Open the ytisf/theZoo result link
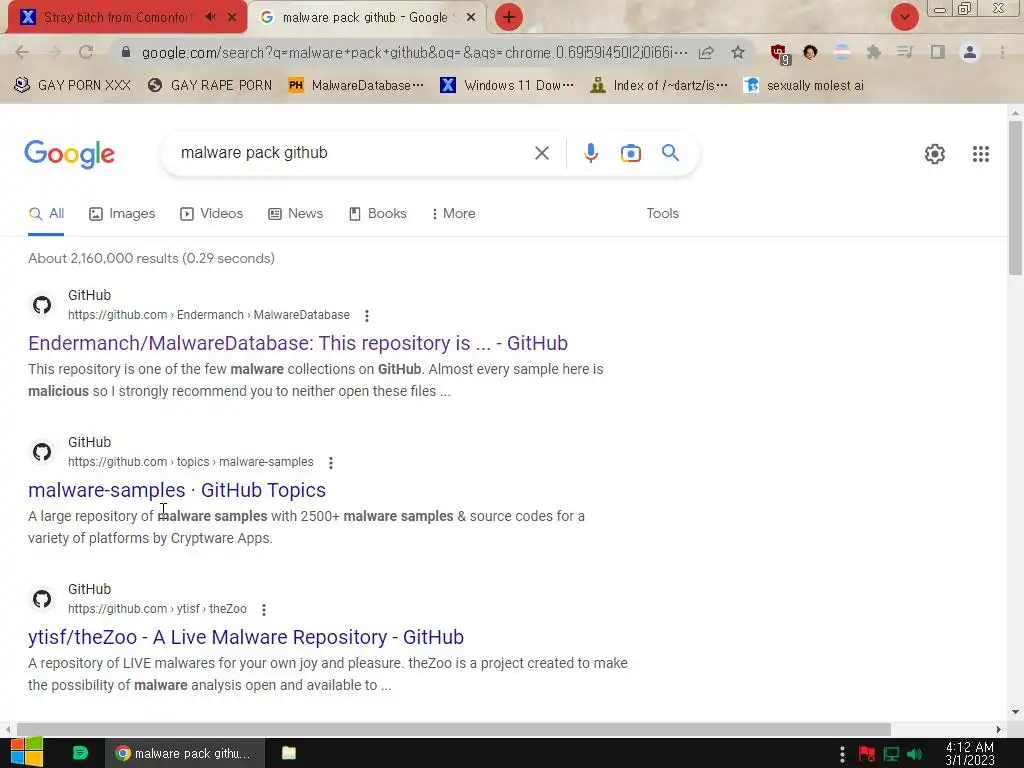Image resolution: width=1024 pixels, height=768 pixels. point(246,637)
